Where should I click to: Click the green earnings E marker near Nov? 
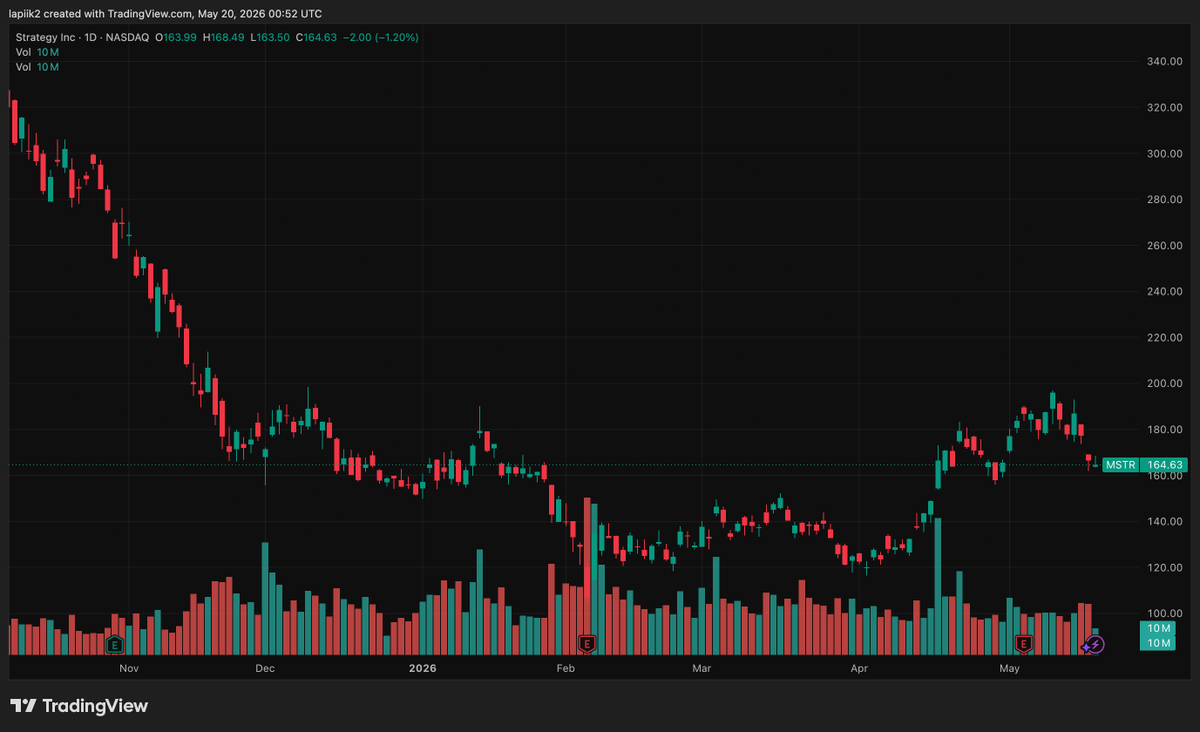coord(114,644)
